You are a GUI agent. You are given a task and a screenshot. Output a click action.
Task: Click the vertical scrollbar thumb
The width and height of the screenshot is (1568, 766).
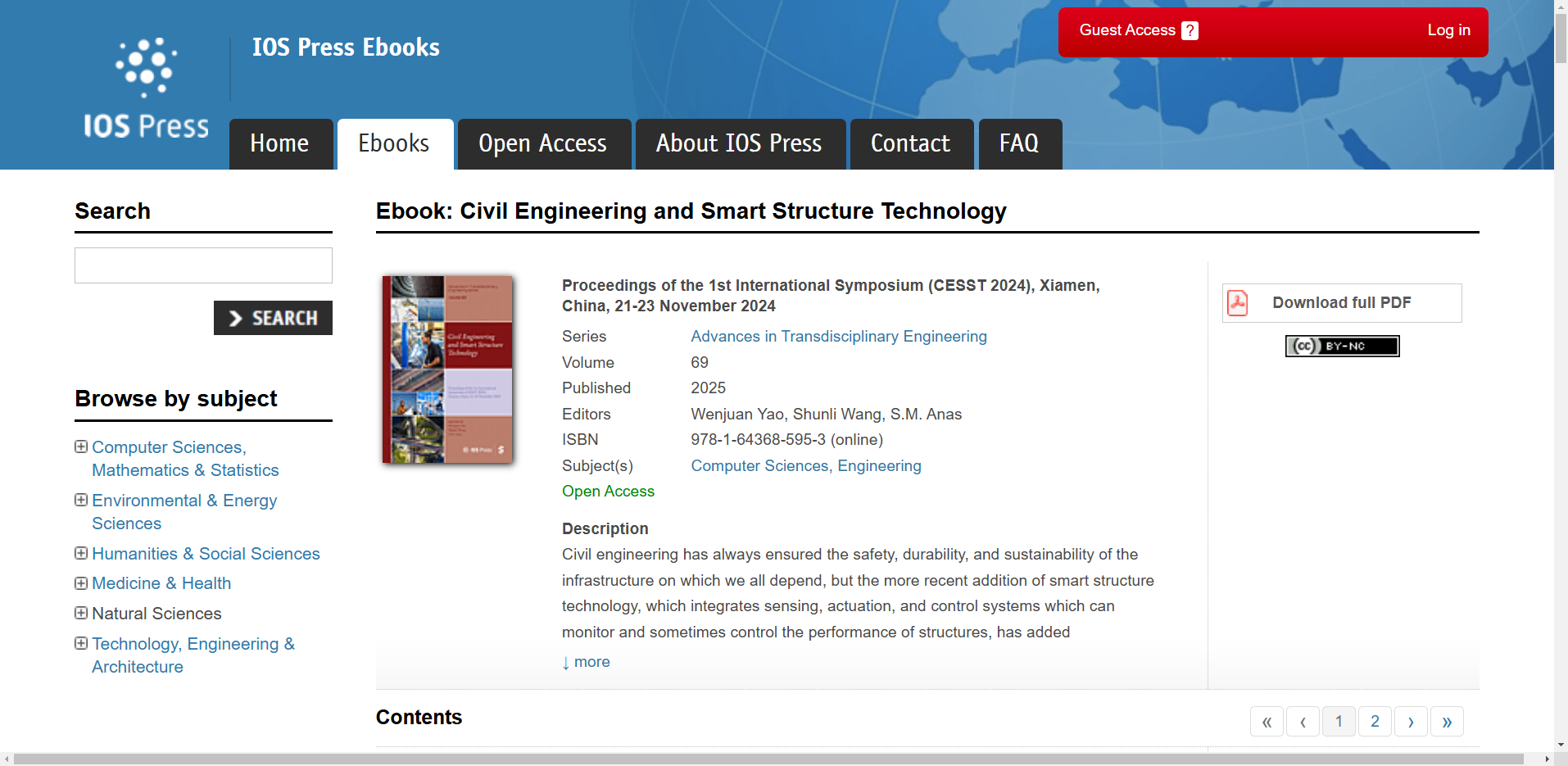click(1561, 37)
